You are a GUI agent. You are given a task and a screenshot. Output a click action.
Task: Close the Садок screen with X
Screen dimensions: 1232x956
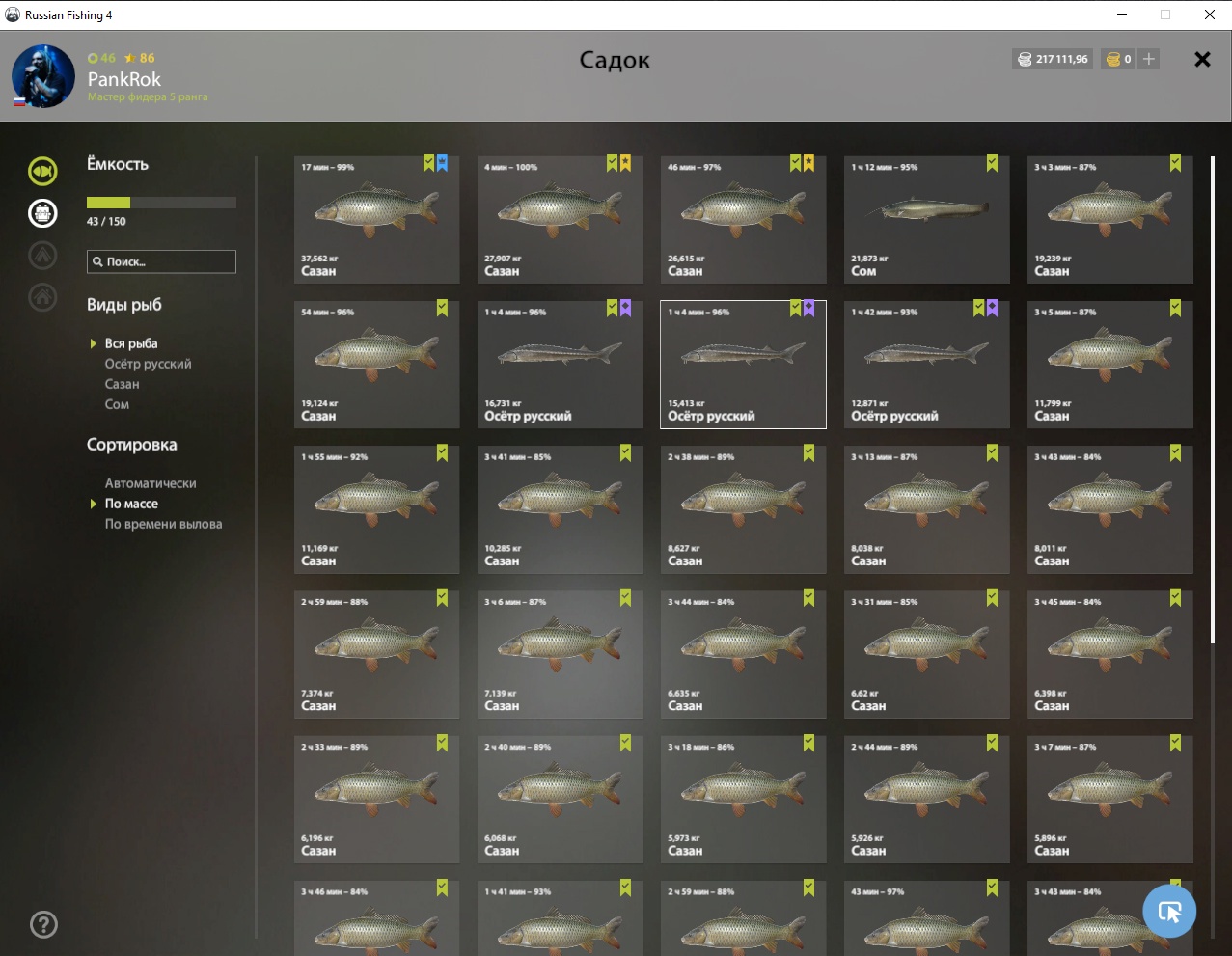tap(1202, 59)
